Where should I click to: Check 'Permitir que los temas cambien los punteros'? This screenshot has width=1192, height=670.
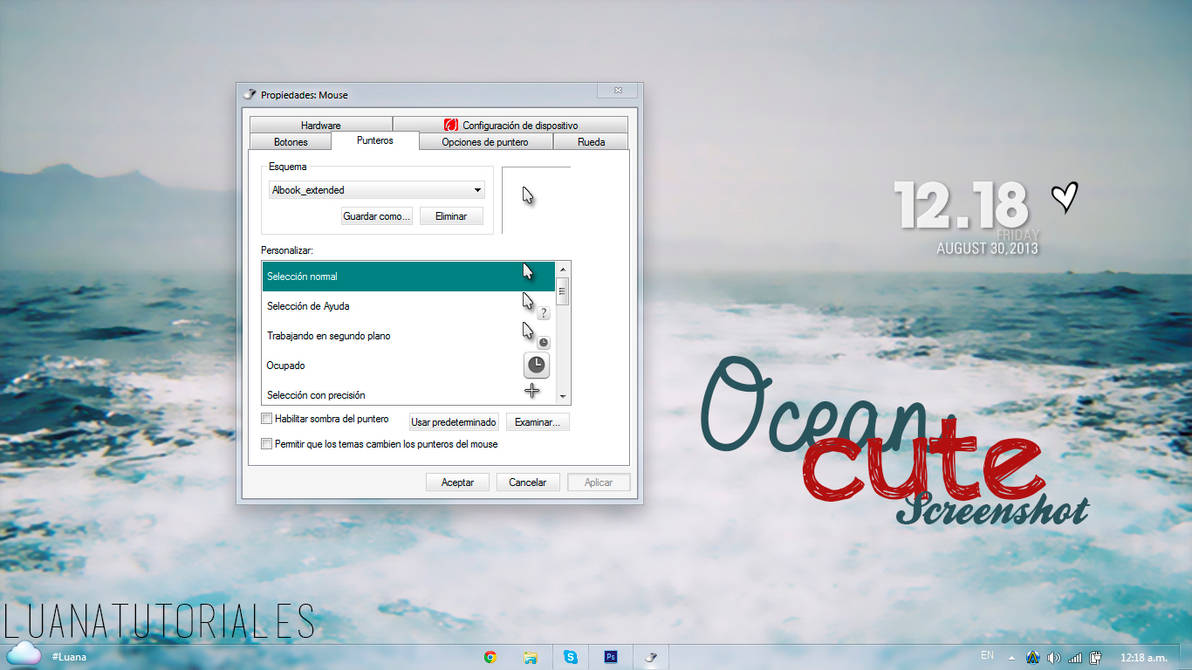[266, 443]
